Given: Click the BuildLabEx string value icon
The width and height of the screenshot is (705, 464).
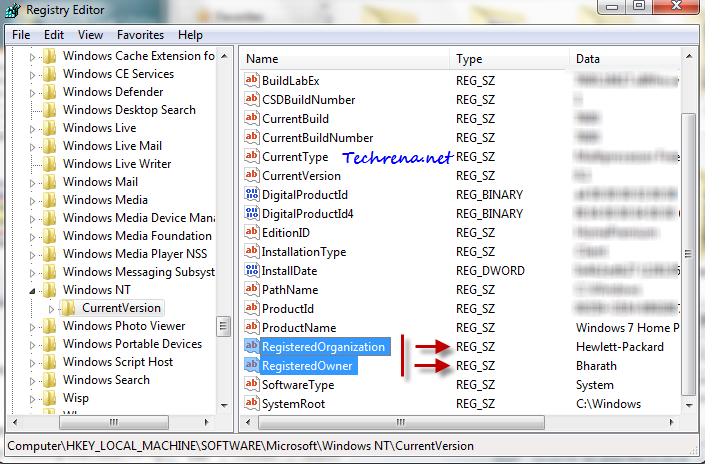Looking at the screenshot, I should point(251,80).
